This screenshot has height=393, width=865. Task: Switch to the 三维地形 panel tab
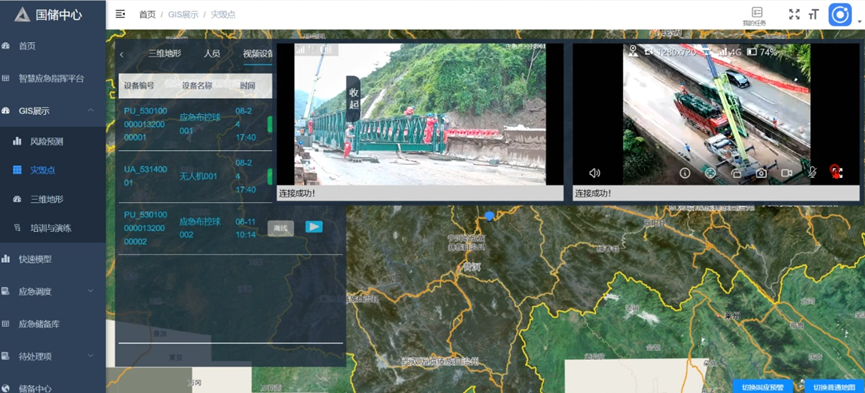click(164, 54)
